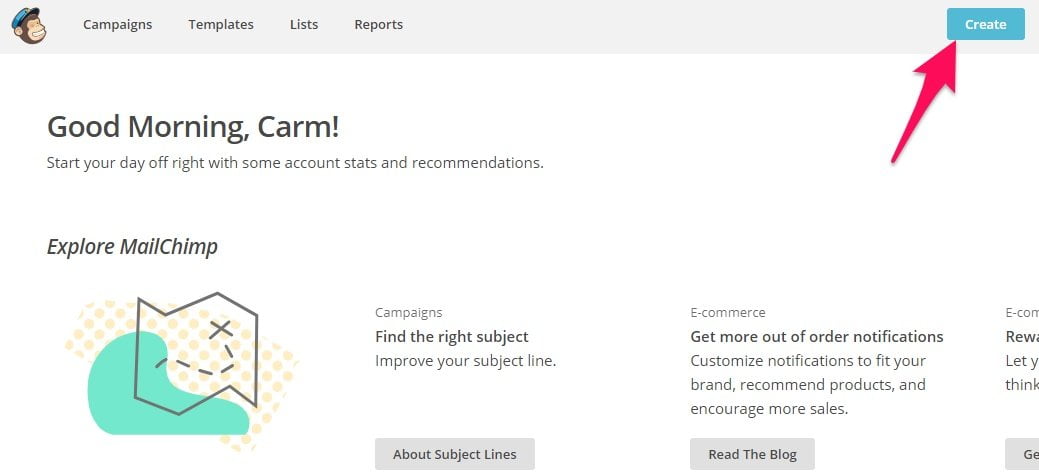Screen dimensions: 1039x472
Task: Select the Find the right subject heading
Action: [x=451, y=337]
